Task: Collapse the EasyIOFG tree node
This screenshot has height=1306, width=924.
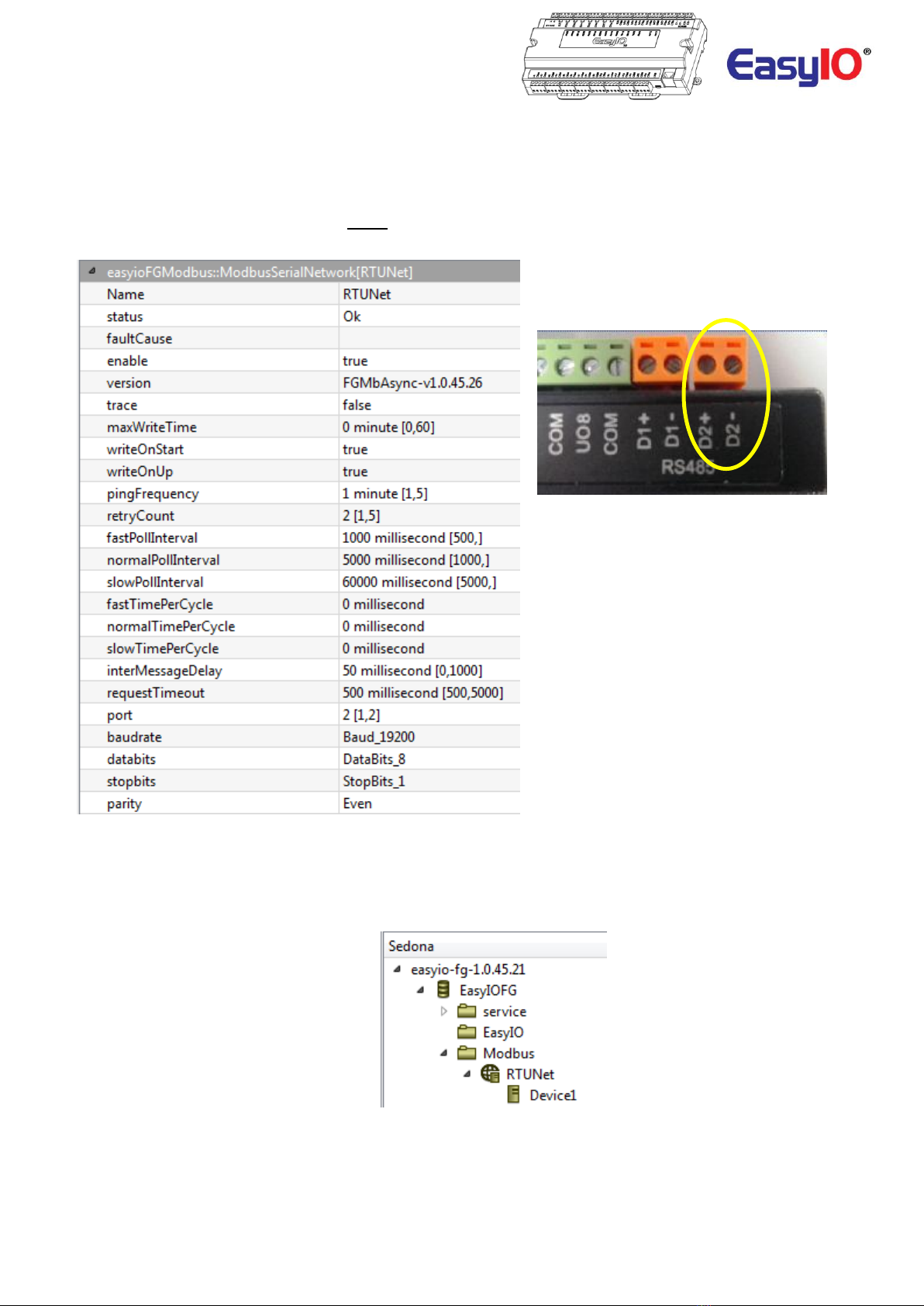Action: (x=420, y=990)
